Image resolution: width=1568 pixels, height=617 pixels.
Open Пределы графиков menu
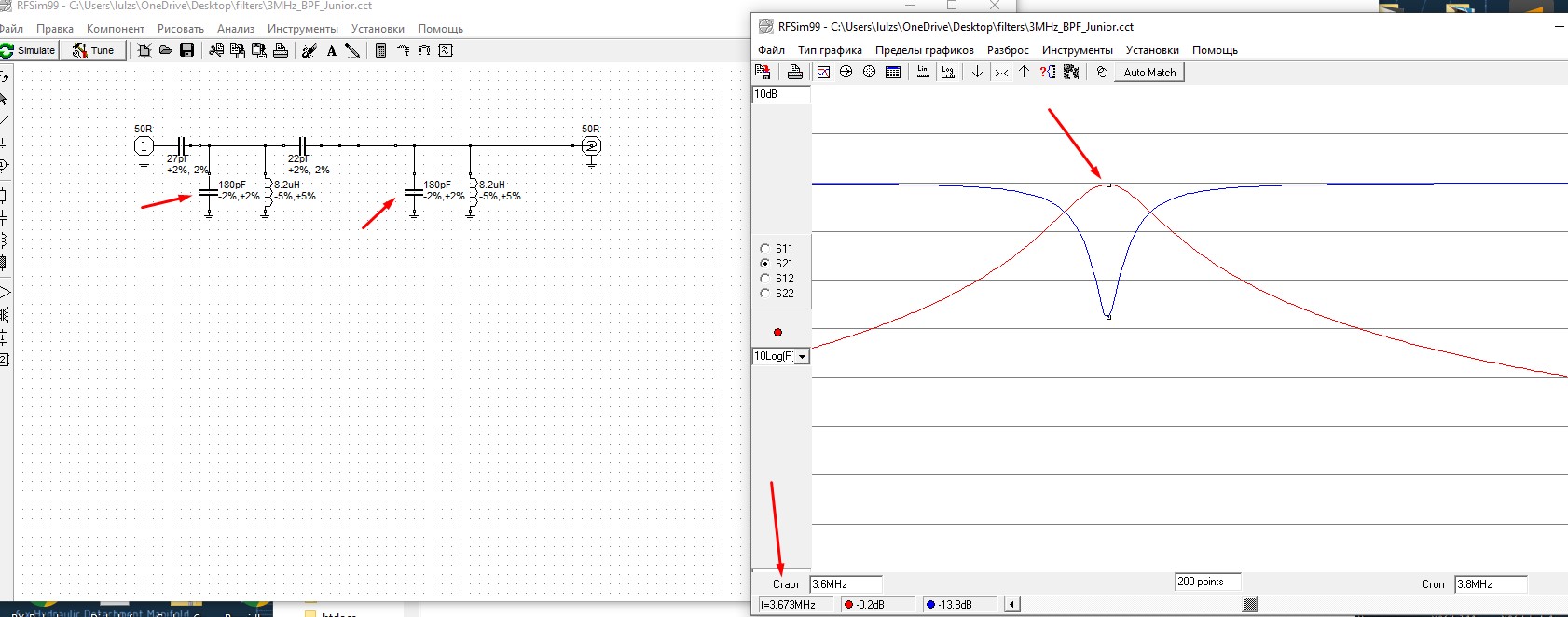pyautogui.click(x=925, y=50)
